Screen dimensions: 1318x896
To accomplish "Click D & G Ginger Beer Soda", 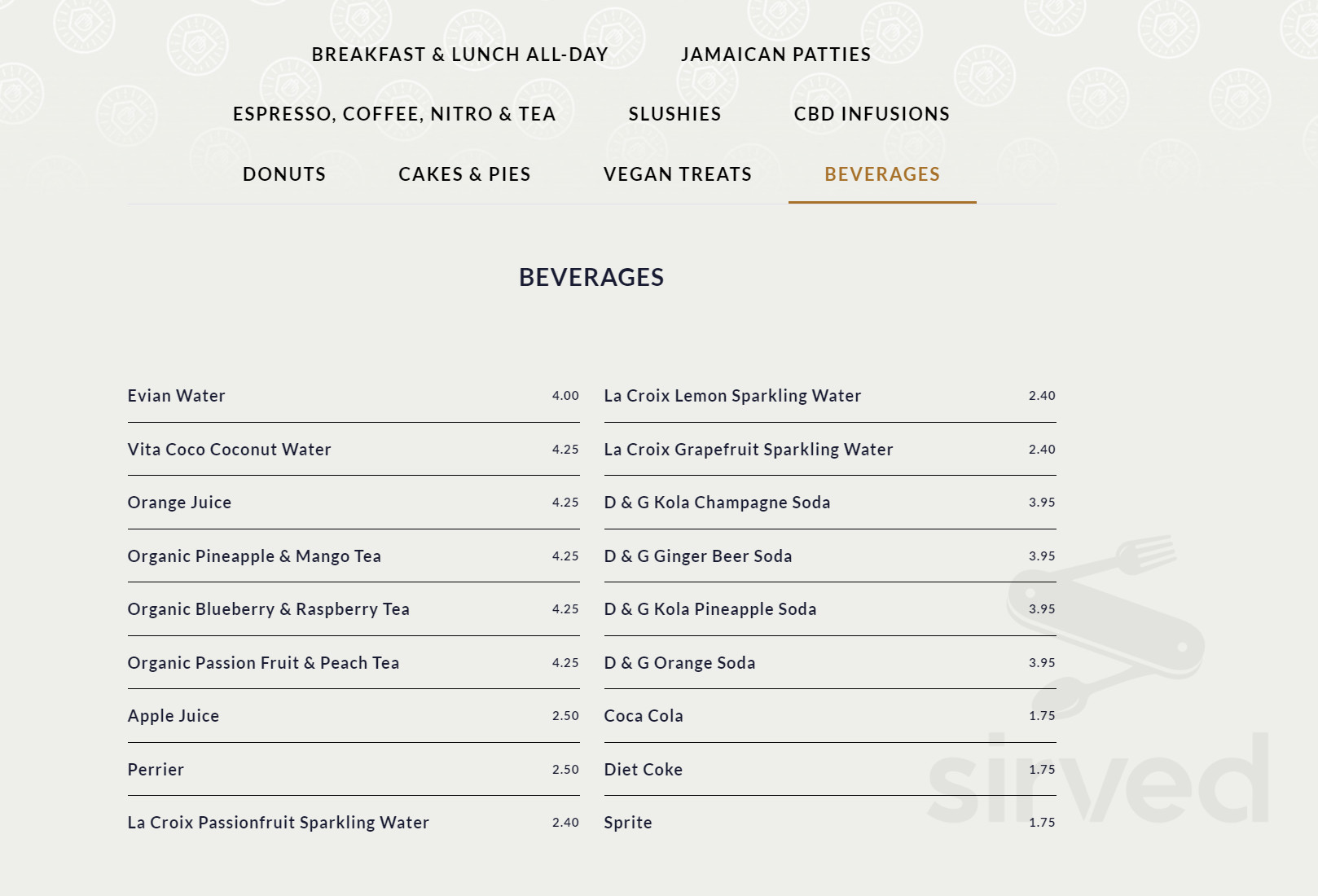I will (697, 556).
